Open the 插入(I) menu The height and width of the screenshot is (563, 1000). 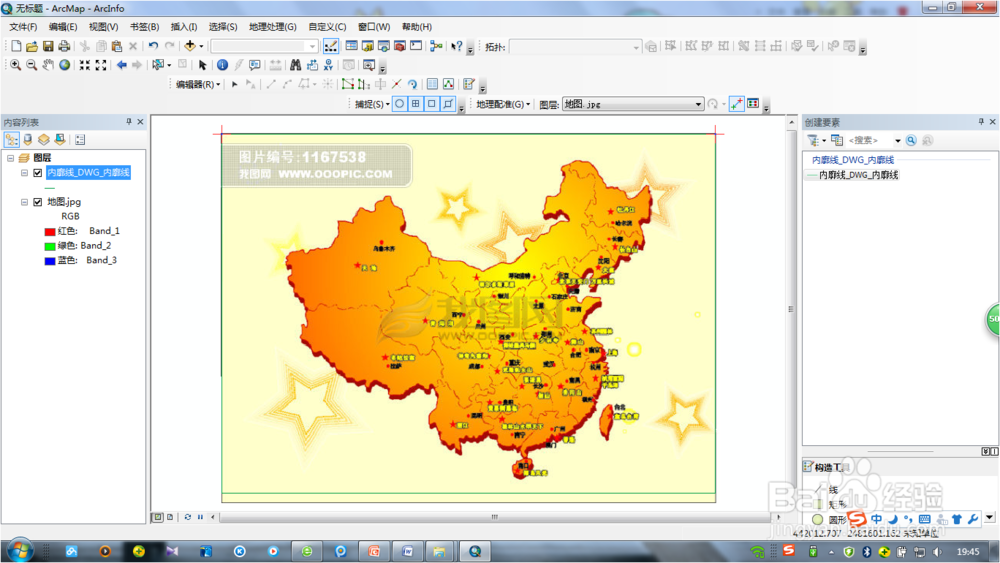(184, 27)
